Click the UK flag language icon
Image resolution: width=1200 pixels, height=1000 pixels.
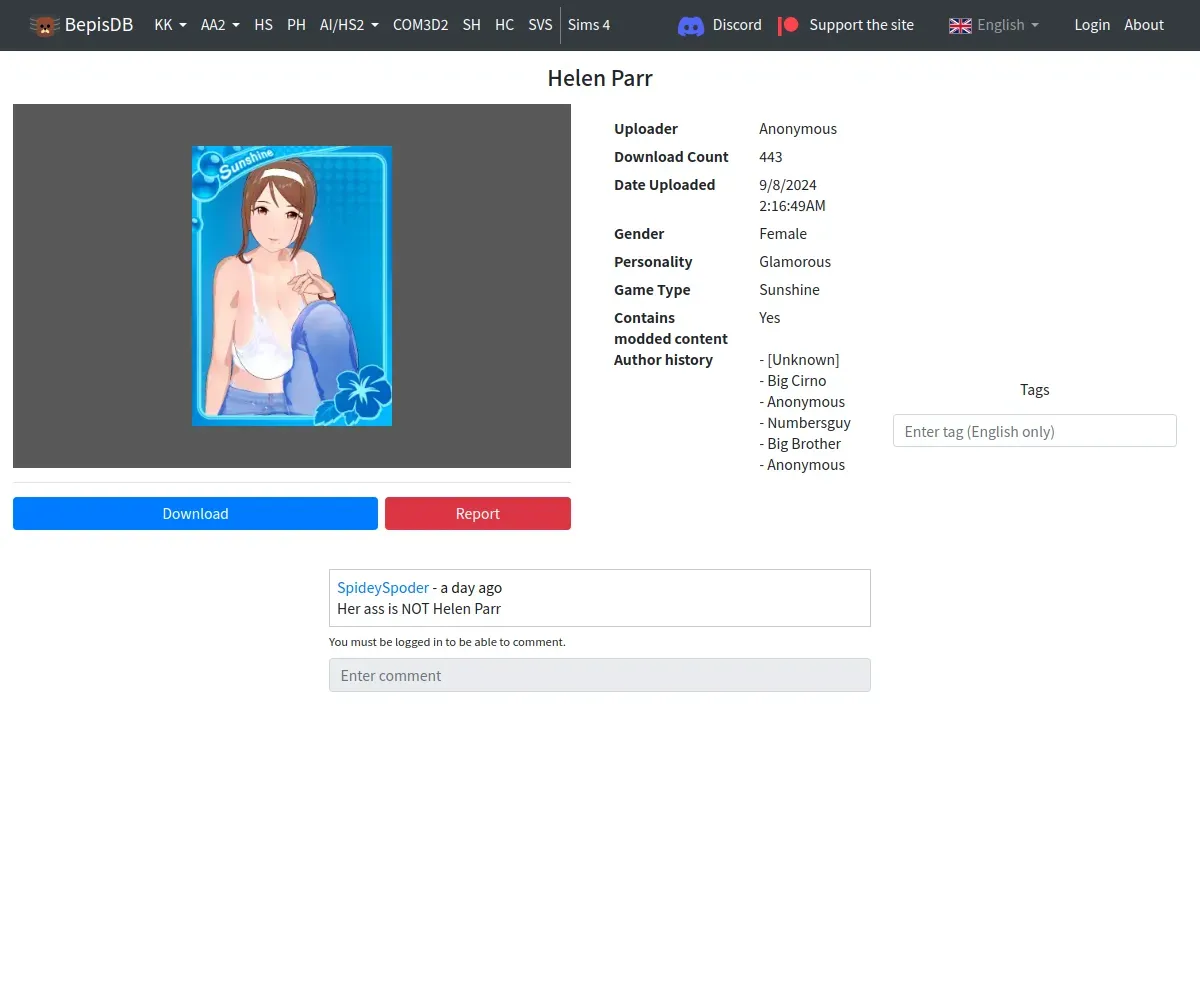960,25
